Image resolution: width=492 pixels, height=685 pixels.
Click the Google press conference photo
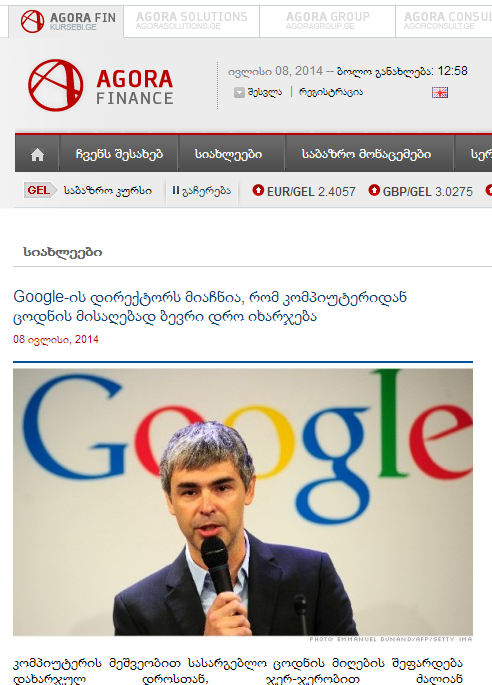(x=243, y=502)
